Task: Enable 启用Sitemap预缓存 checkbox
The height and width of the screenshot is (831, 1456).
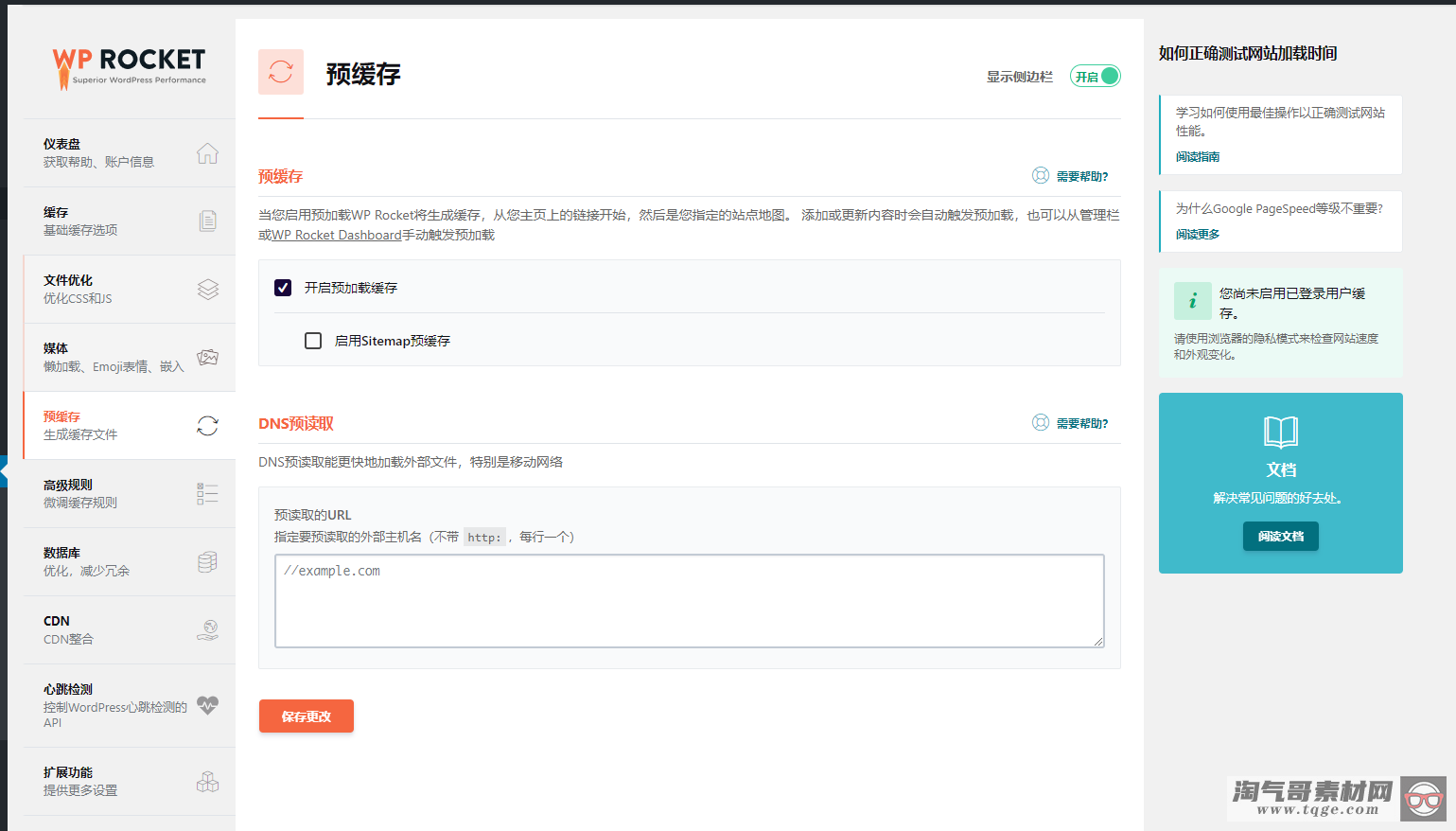Action: 313,340
